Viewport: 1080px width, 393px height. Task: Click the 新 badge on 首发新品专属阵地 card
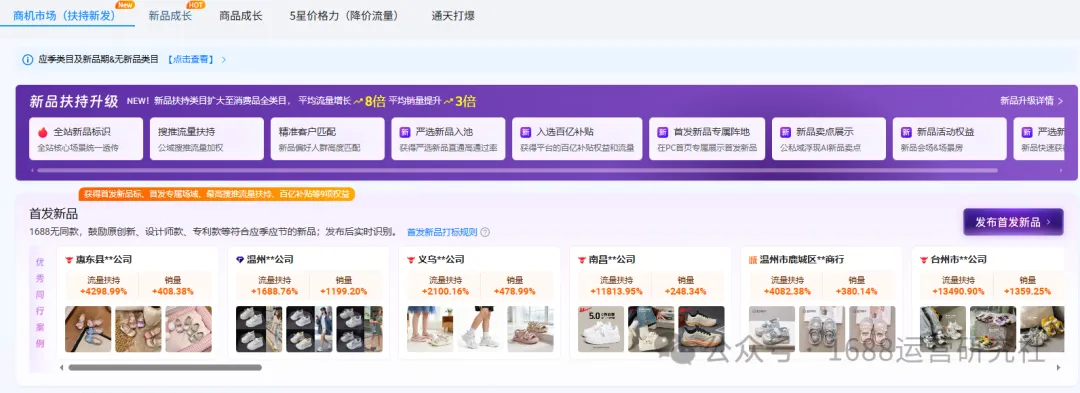pyautogui.click(x=663, y=131)
